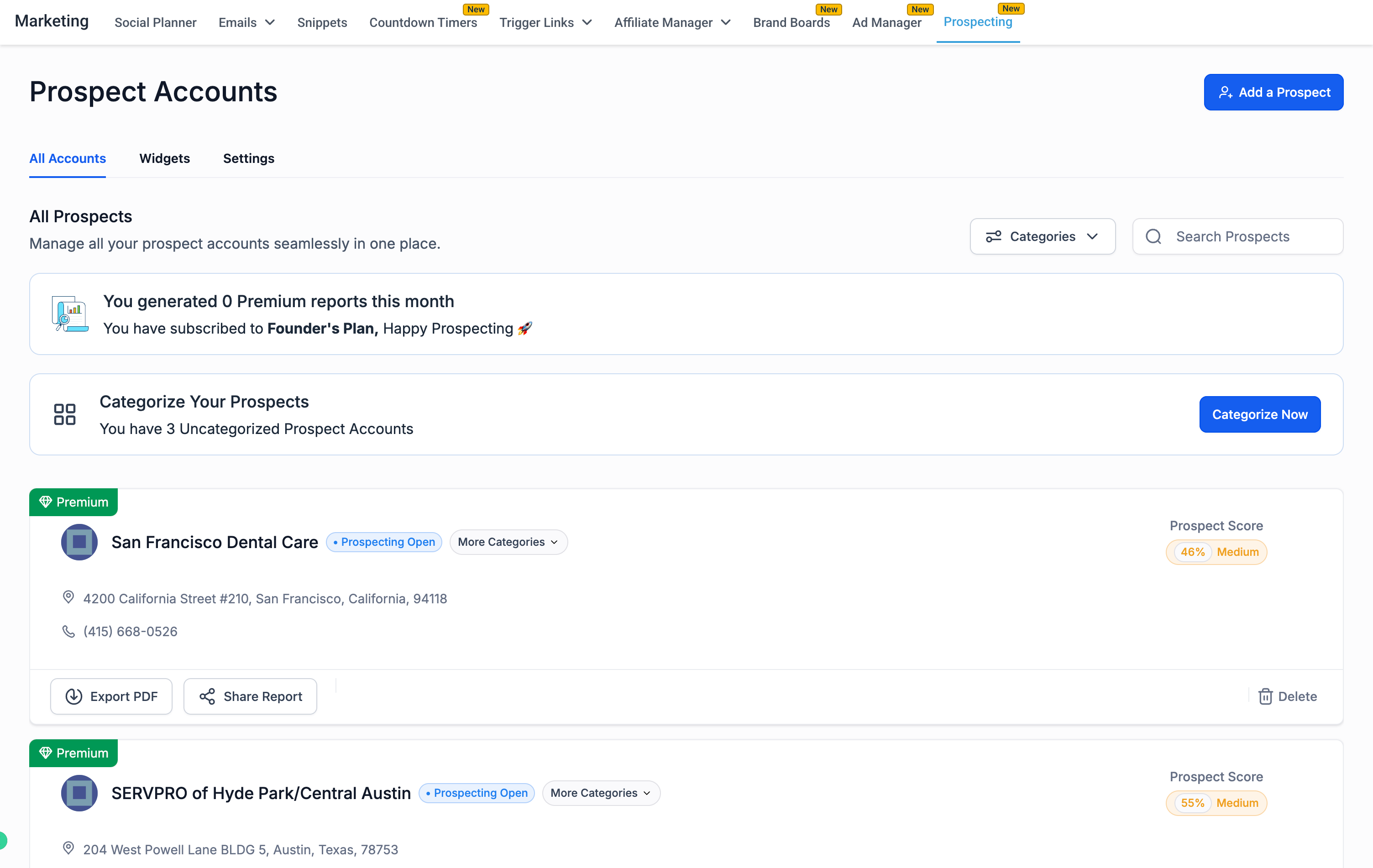The height and width of the screenshot is (868, 1373).
Task: Click the trash icon for Delete
Action: [1265, 696]
